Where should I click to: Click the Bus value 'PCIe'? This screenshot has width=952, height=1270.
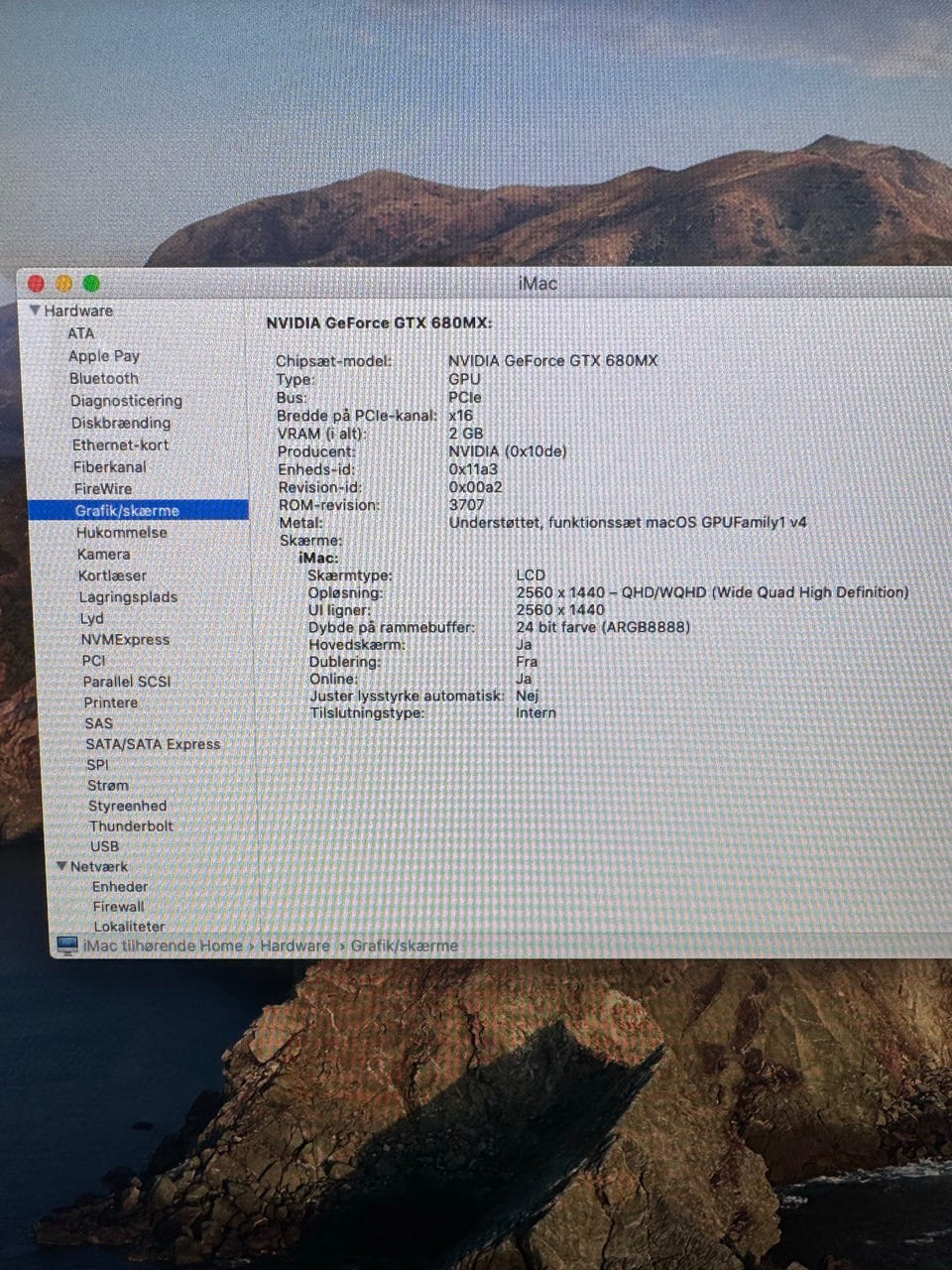[x=465, y=398]
